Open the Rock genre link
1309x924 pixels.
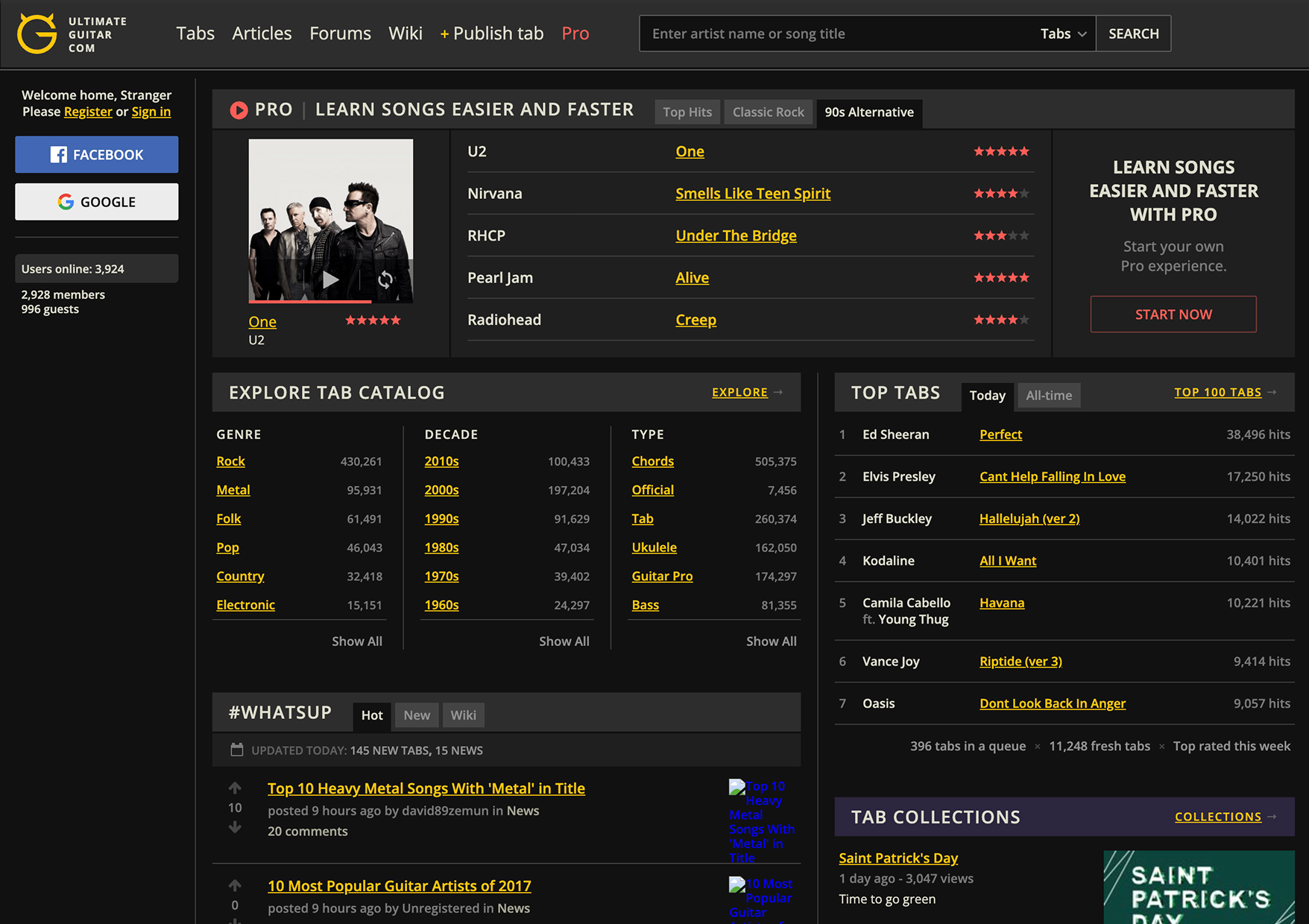(230, 461)
